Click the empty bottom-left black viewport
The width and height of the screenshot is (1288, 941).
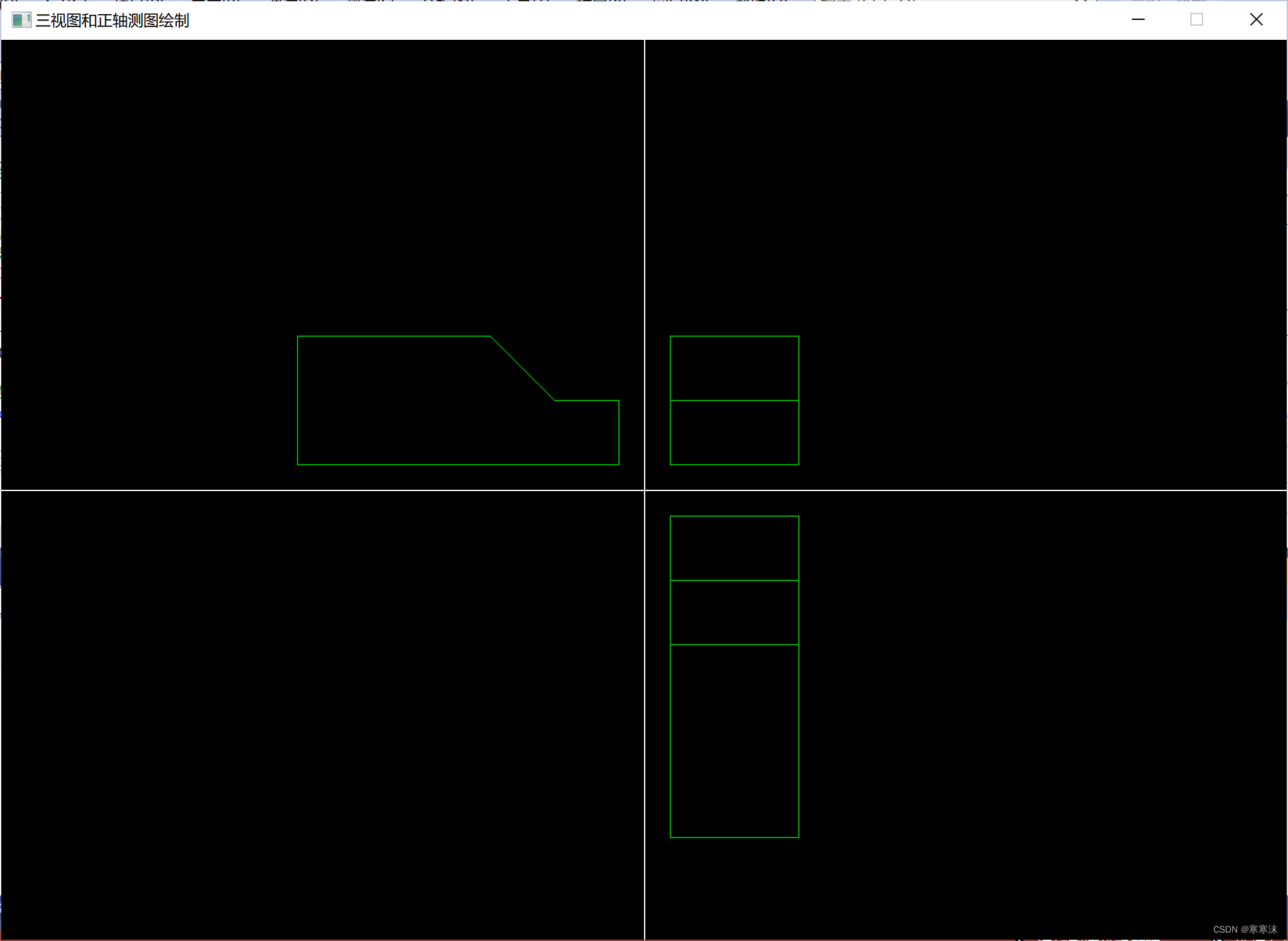pos(321,713)
